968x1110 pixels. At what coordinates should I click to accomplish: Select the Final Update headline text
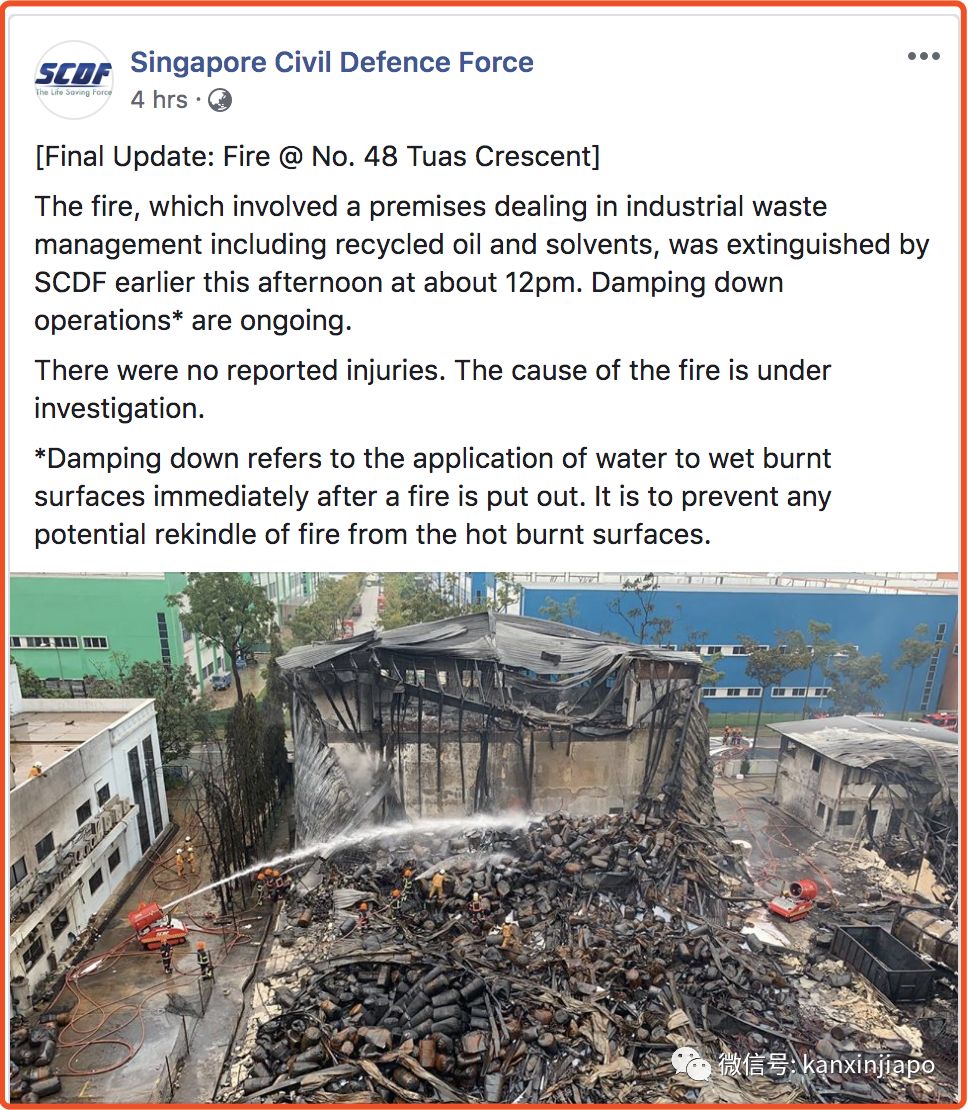coord(317,156)
